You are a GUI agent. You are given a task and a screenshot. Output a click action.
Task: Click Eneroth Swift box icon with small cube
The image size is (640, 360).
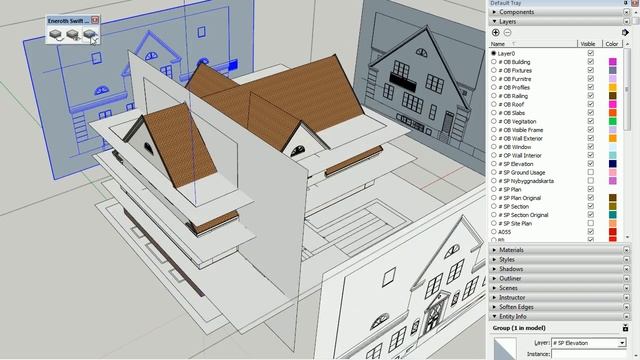[73, 35]
